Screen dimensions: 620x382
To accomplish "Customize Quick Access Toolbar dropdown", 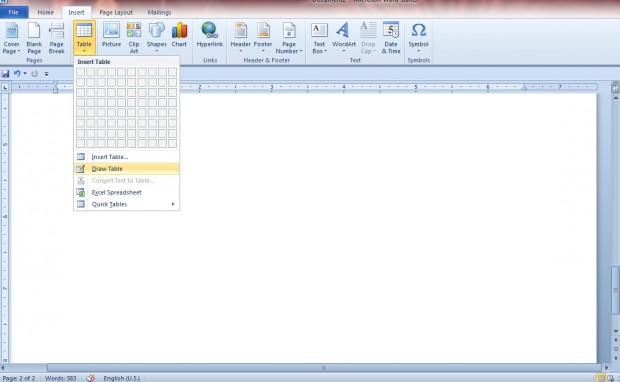I will [46, 74].
